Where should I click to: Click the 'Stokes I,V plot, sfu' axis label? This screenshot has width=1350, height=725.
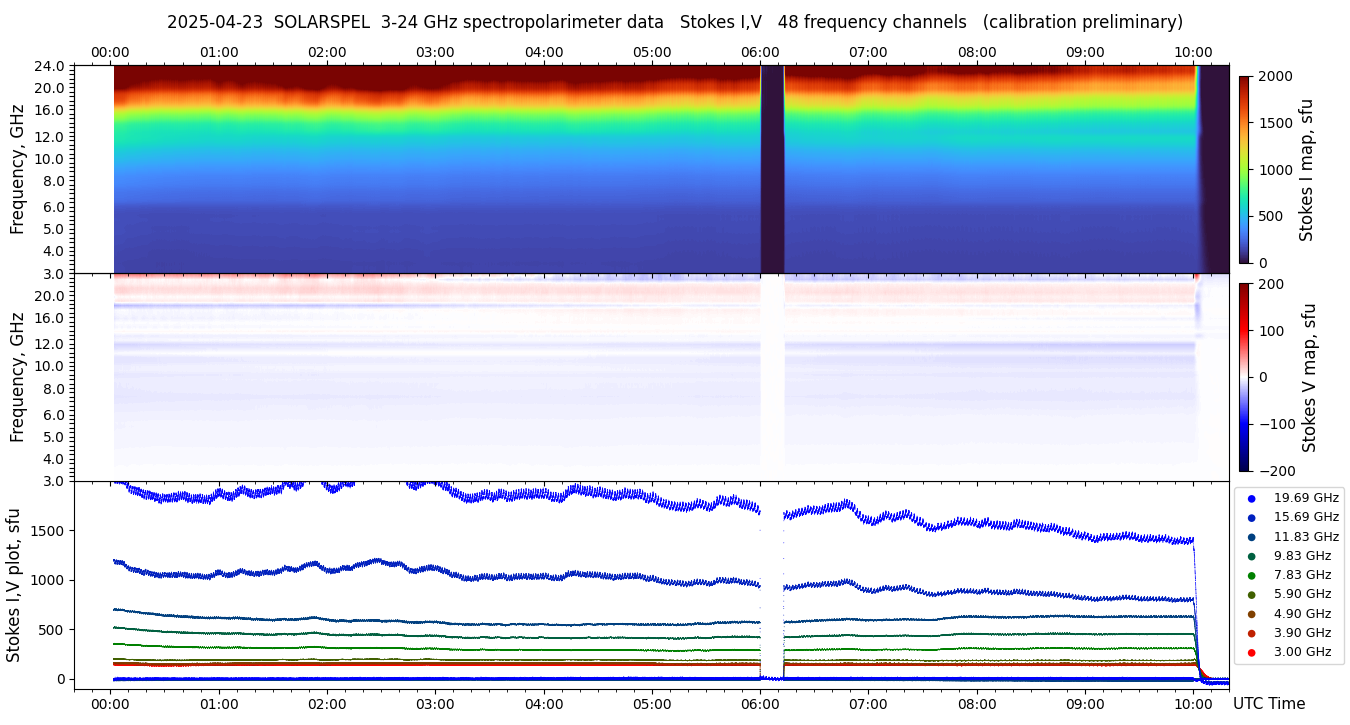click(14, 584)
